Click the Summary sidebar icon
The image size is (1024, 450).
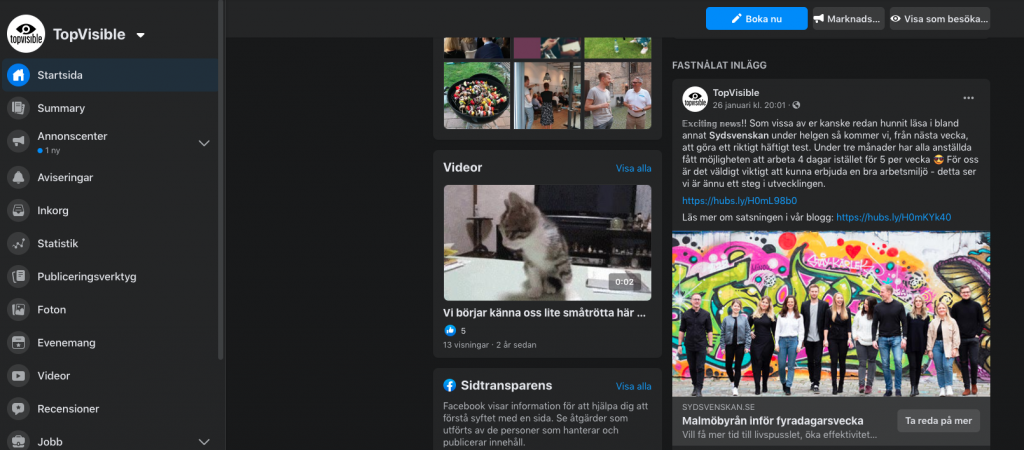[x=18, y=108]
